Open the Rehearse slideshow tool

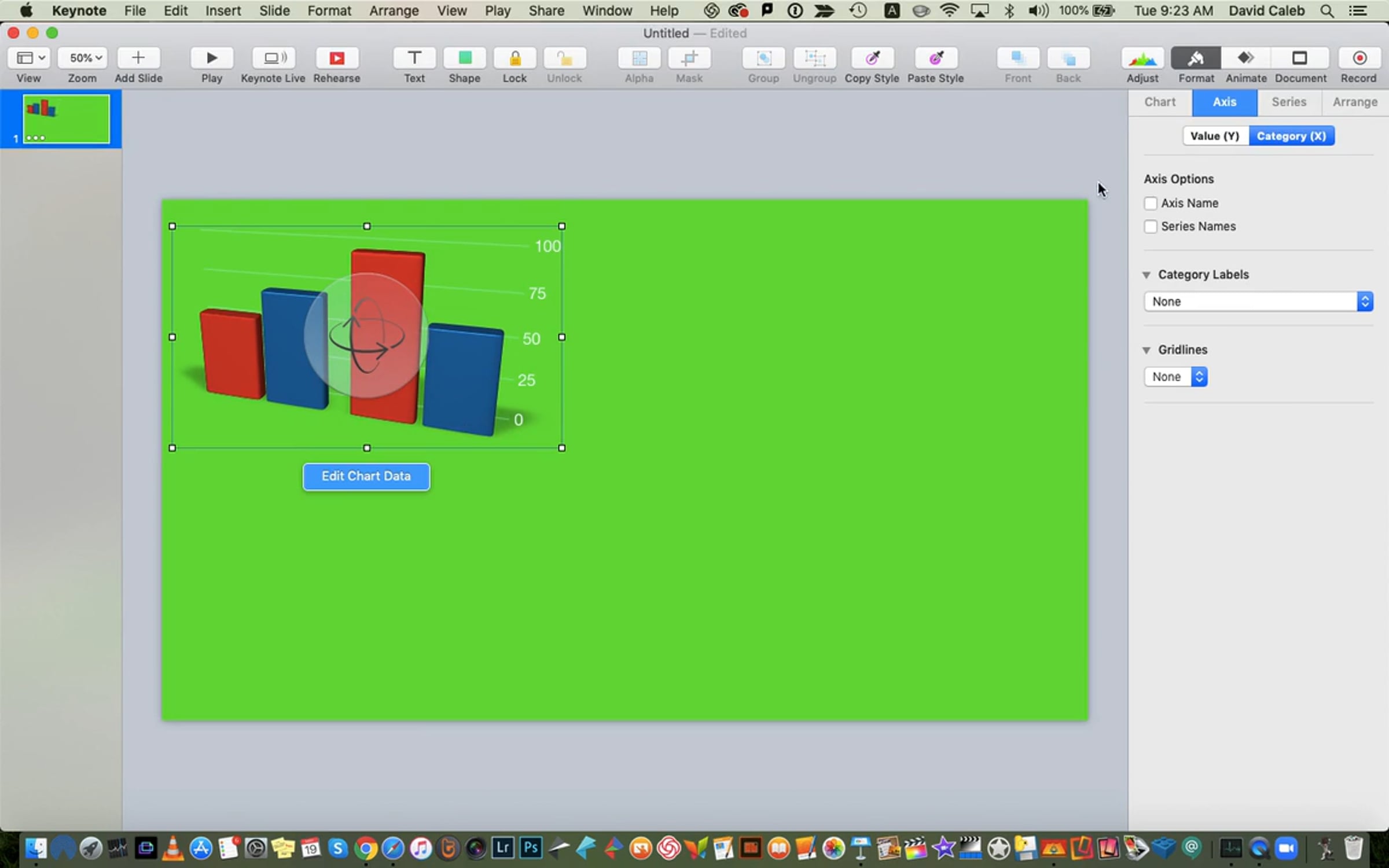[x=336, y=58]
